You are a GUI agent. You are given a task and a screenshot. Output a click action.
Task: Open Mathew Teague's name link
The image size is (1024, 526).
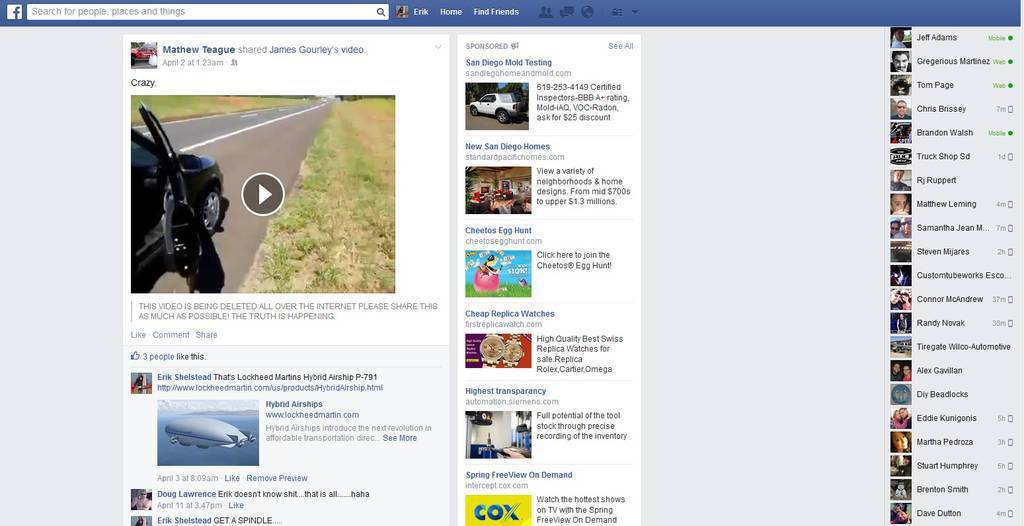199,50
